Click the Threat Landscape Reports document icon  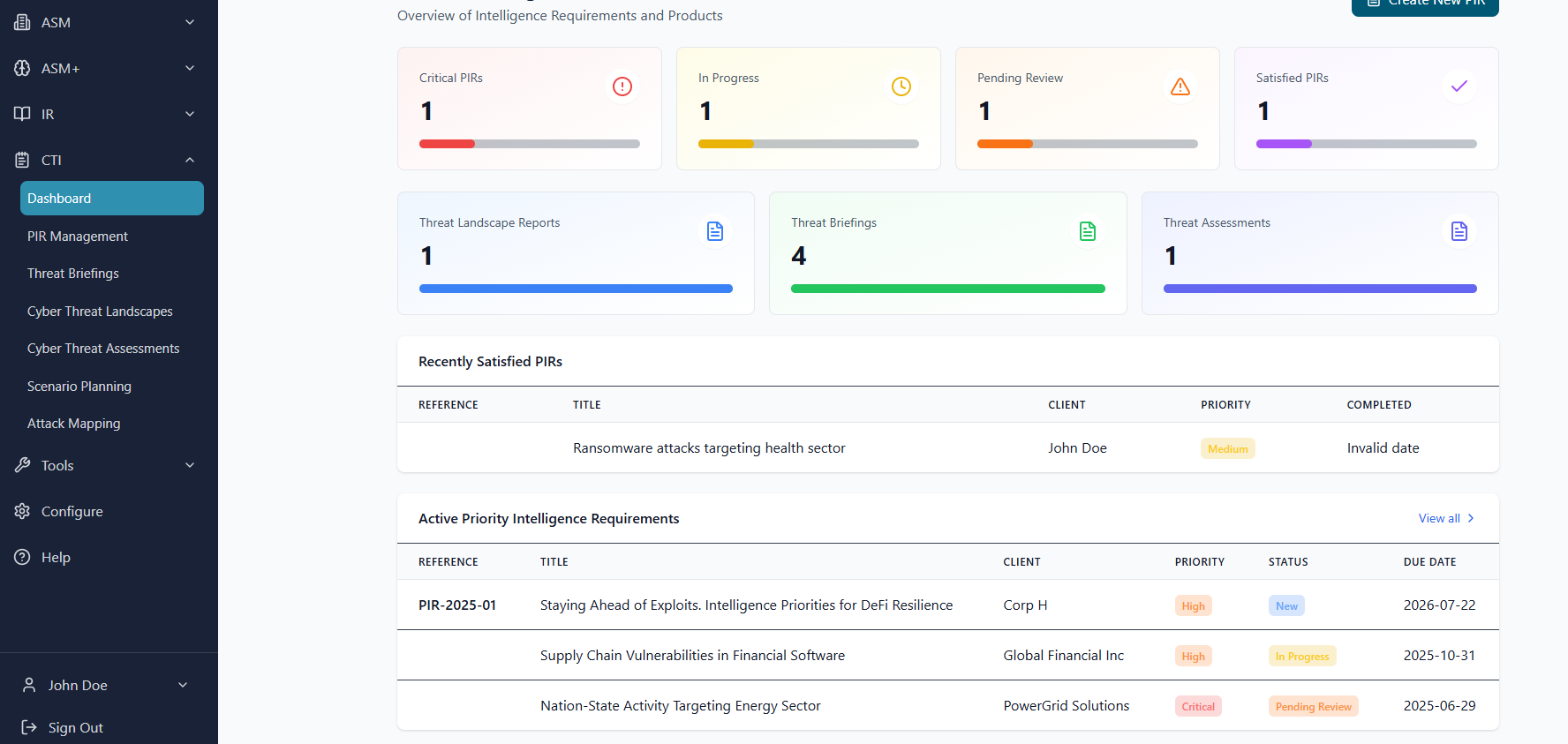click(714, 231)
